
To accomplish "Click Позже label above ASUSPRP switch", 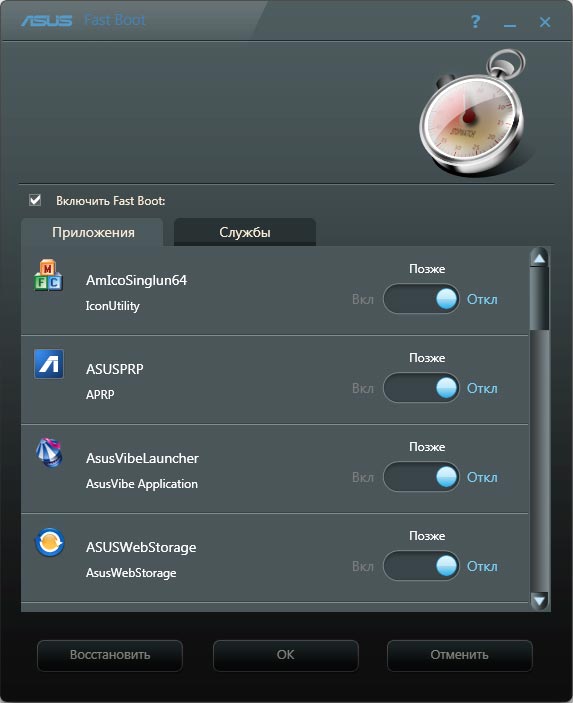I will click(427, 358).
